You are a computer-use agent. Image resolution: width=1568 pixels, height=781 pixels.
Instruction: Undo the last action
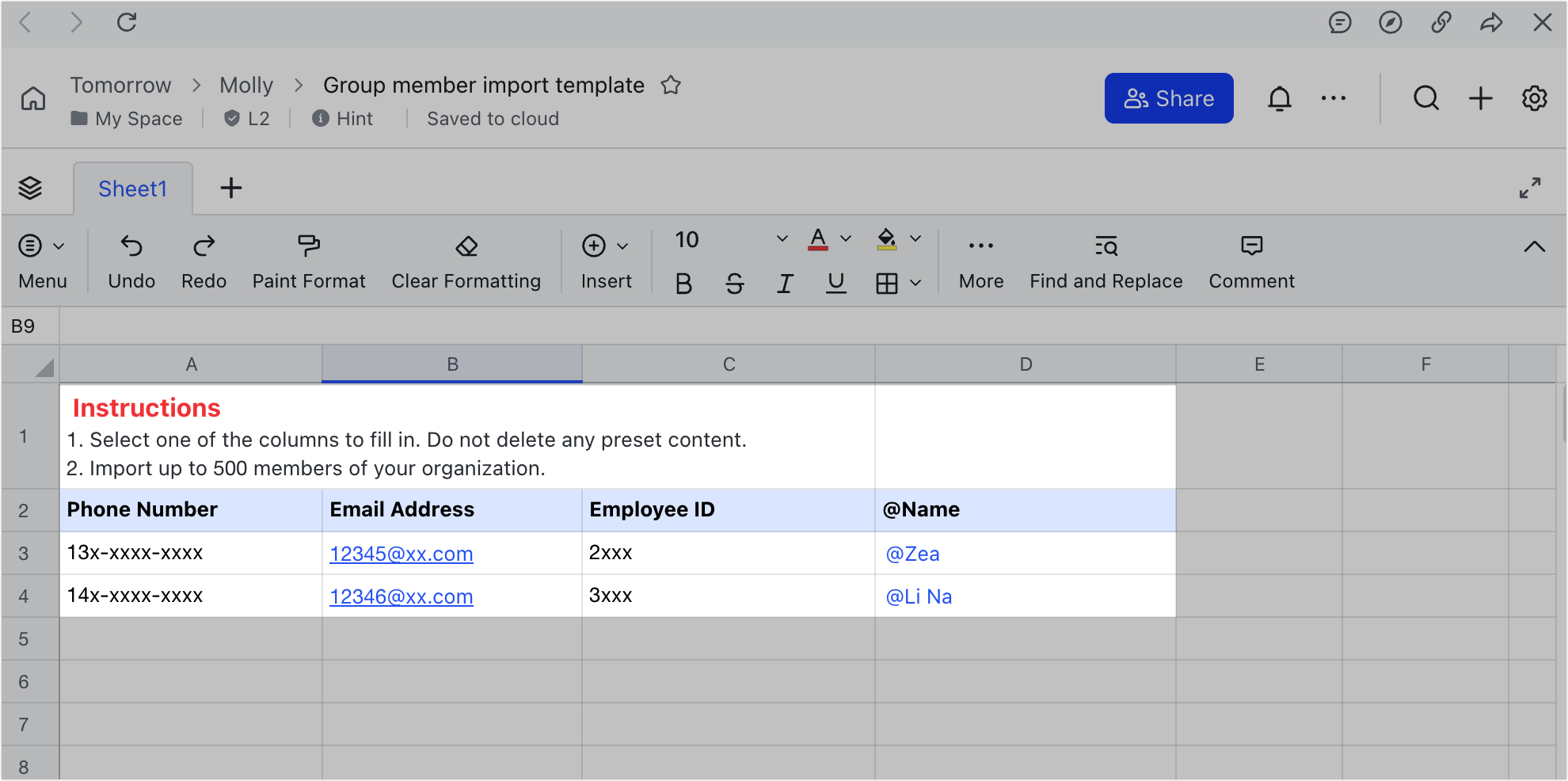131,260
